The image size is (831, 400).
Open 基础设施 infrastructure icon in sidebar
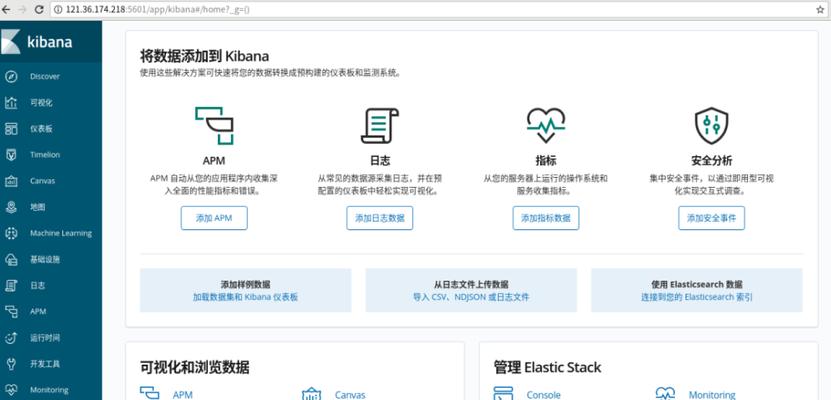click(x=11, y=260)
